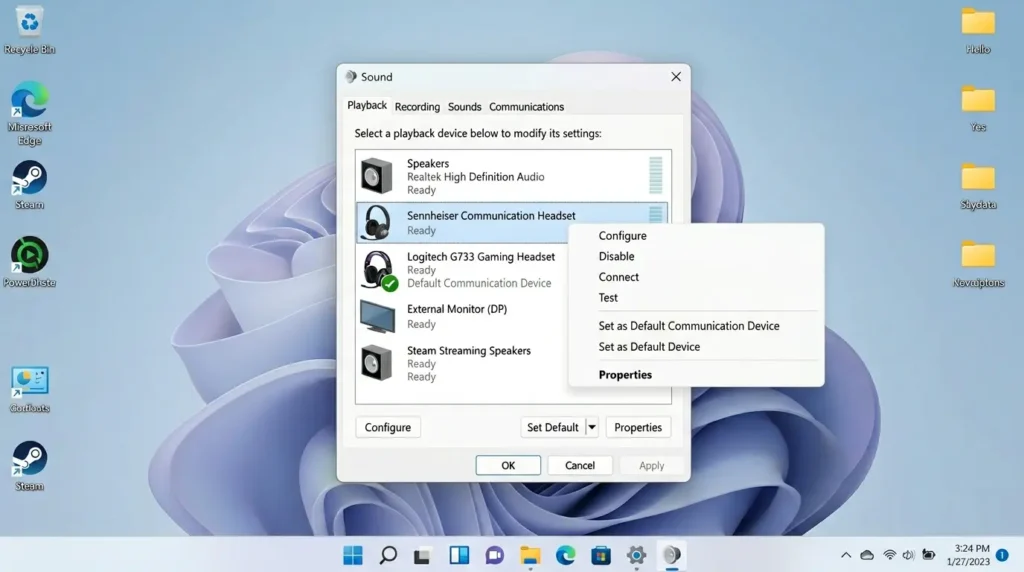
Task: Switch to the Recording tab
Action: click(x=417, y=106)
